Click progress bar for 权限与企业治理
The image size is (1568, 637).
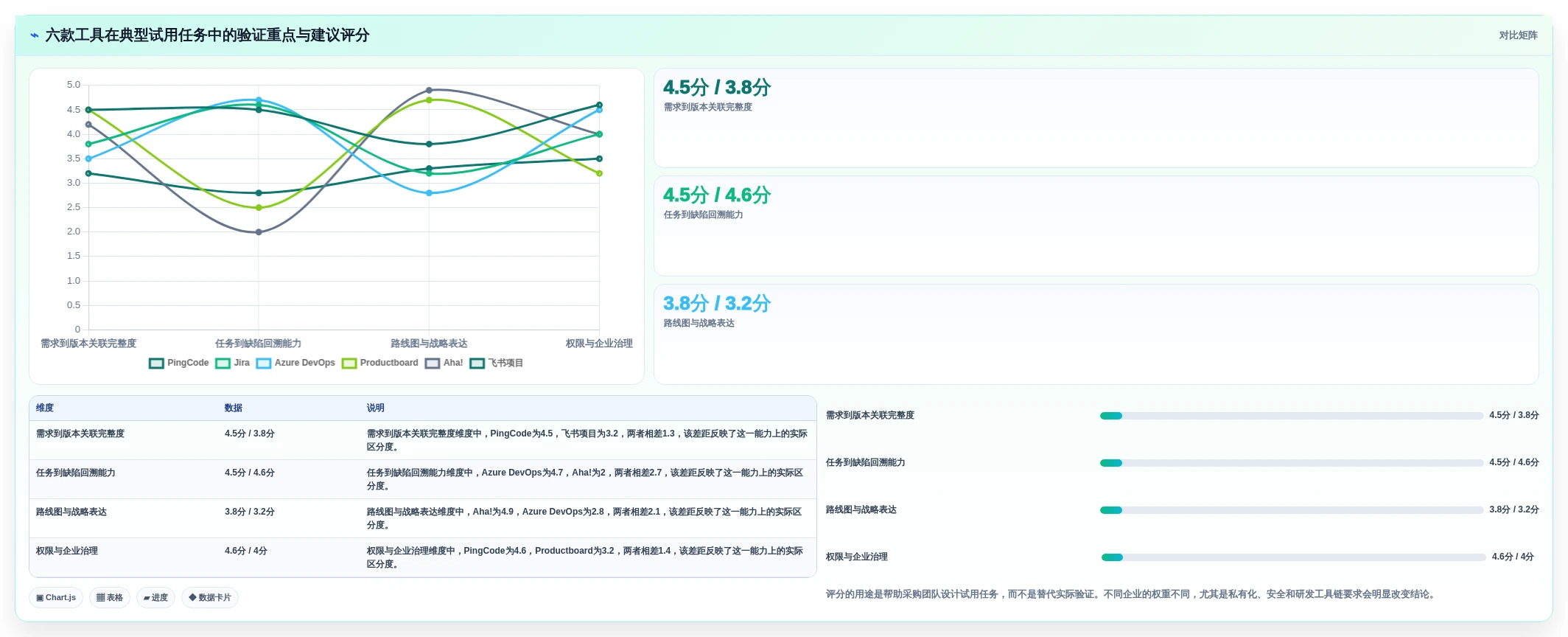click(x=1293, y=557)
